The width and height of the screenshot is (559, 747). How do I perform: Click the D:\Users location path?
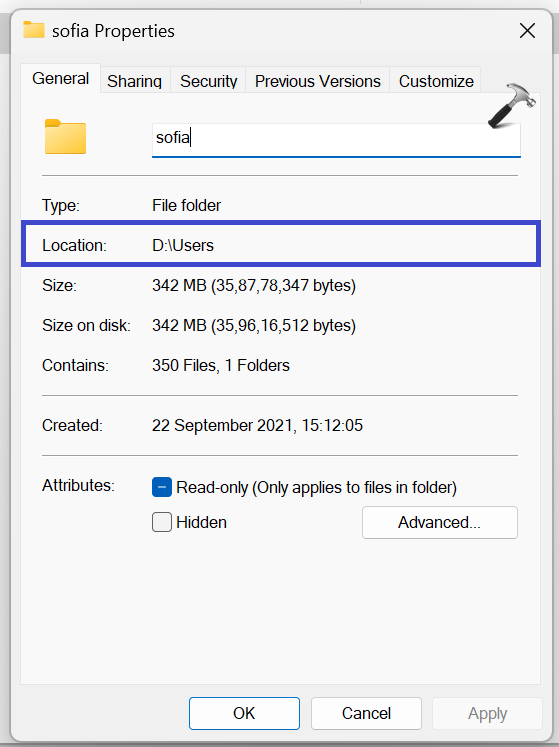pos(183,245)
